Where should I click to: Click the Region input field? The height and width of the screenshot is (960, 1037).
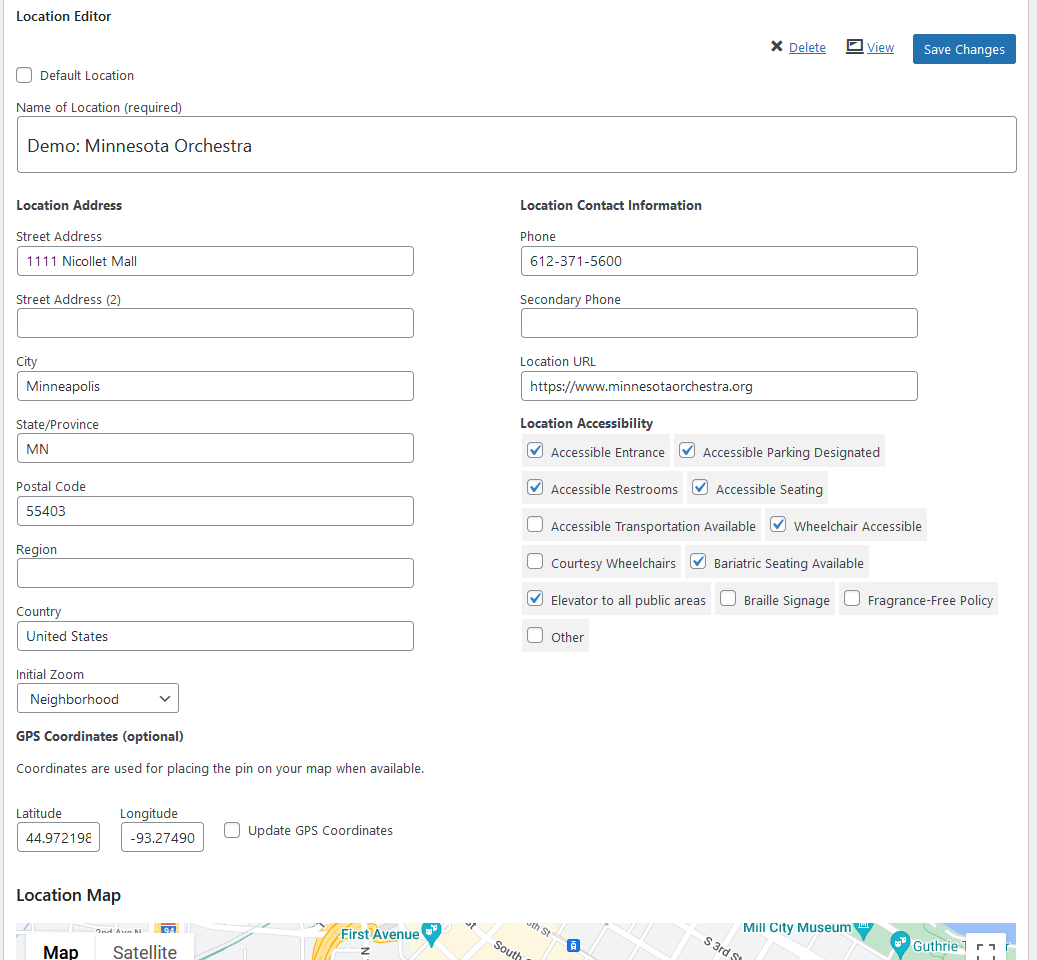(215, 573)
